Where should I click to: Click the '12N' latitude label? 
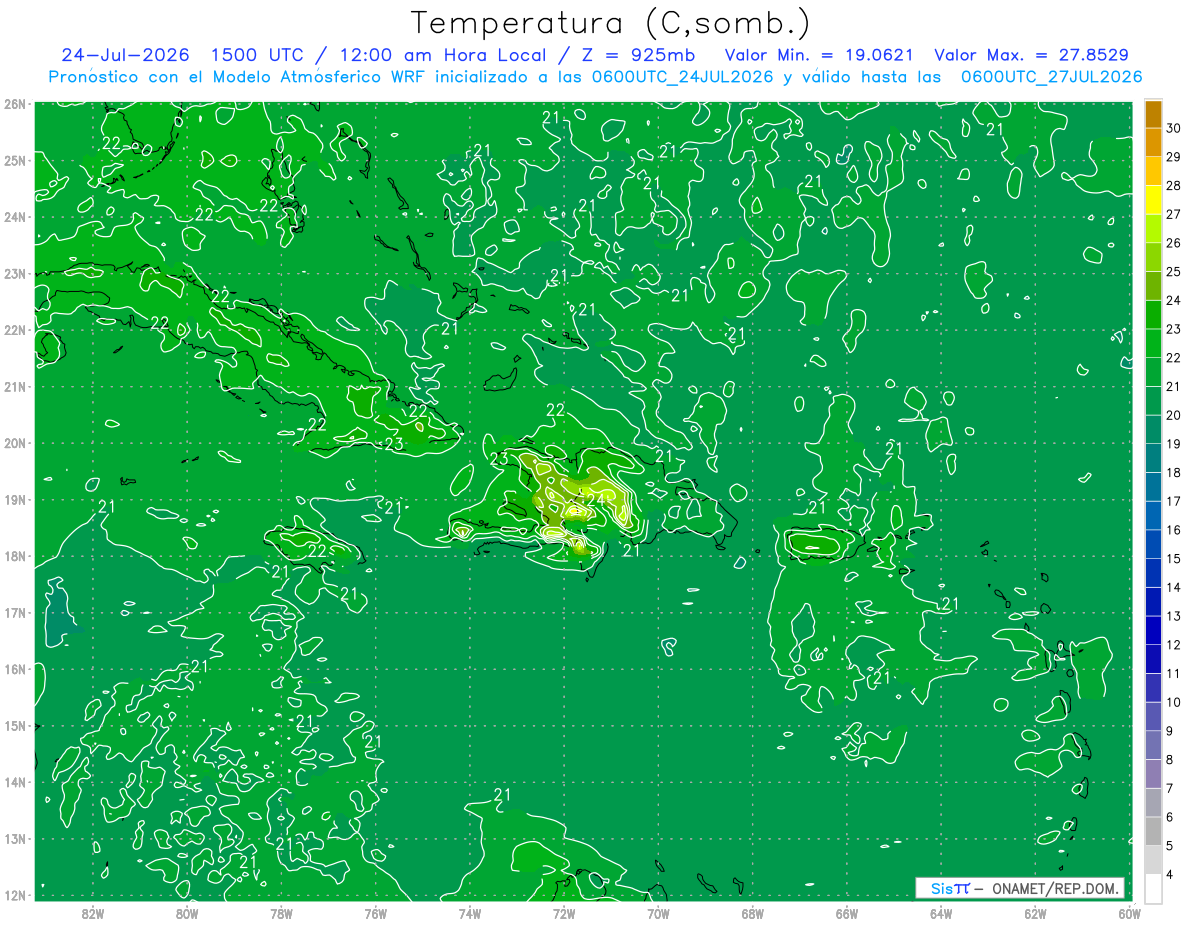tap(14, 895)
